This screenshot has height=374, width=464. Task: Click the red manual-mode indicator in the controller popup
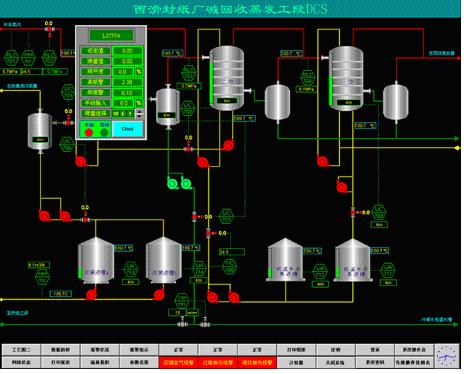coord(89,132)
